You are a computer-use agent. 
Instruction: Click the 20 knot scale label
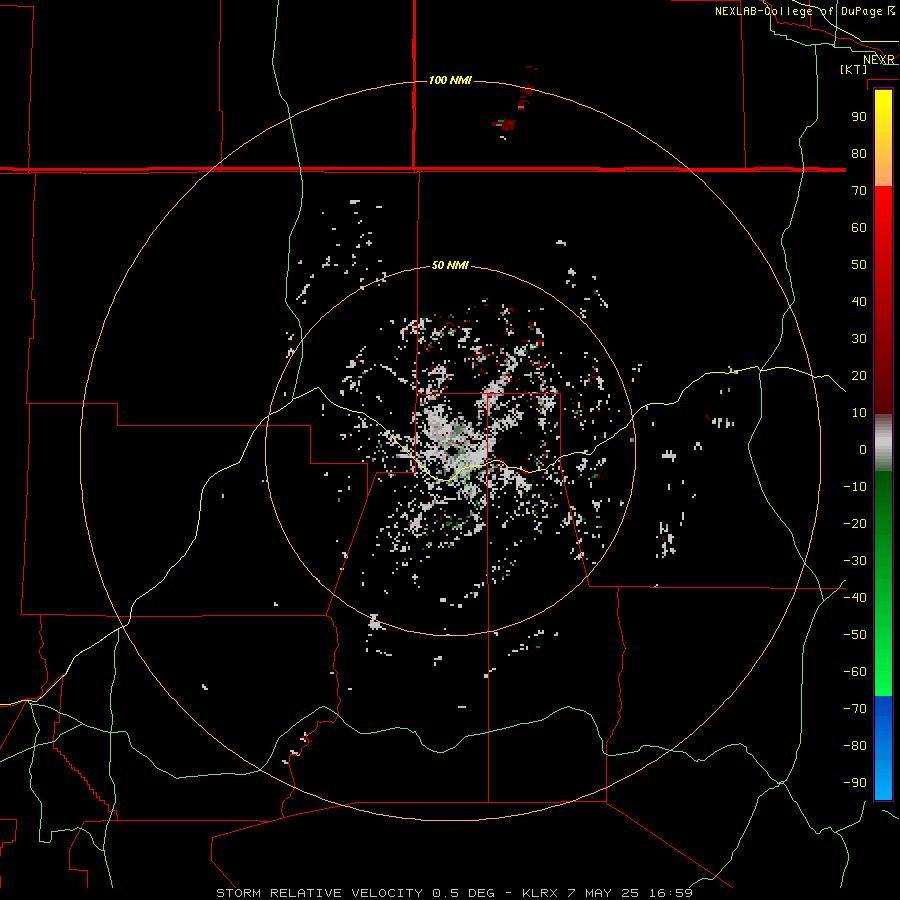pos(859,375)
